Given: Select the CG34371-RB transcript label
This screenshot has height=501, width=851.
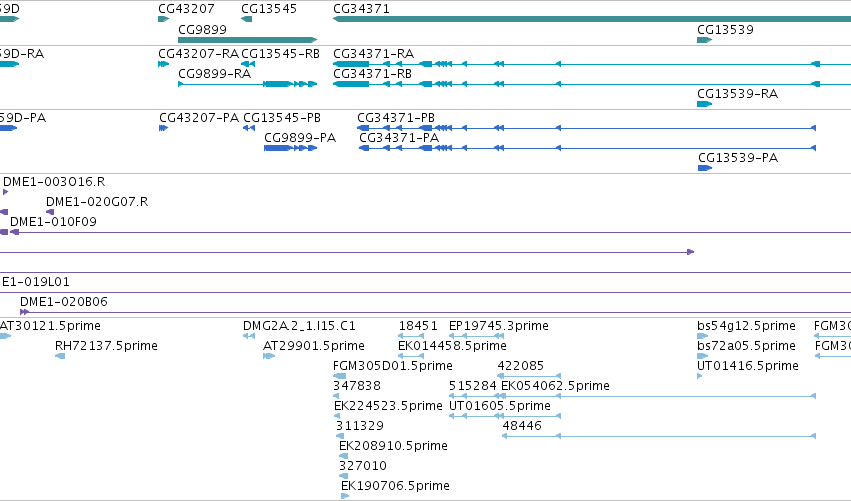Looking at the screenshot, I should pos(372,74).
